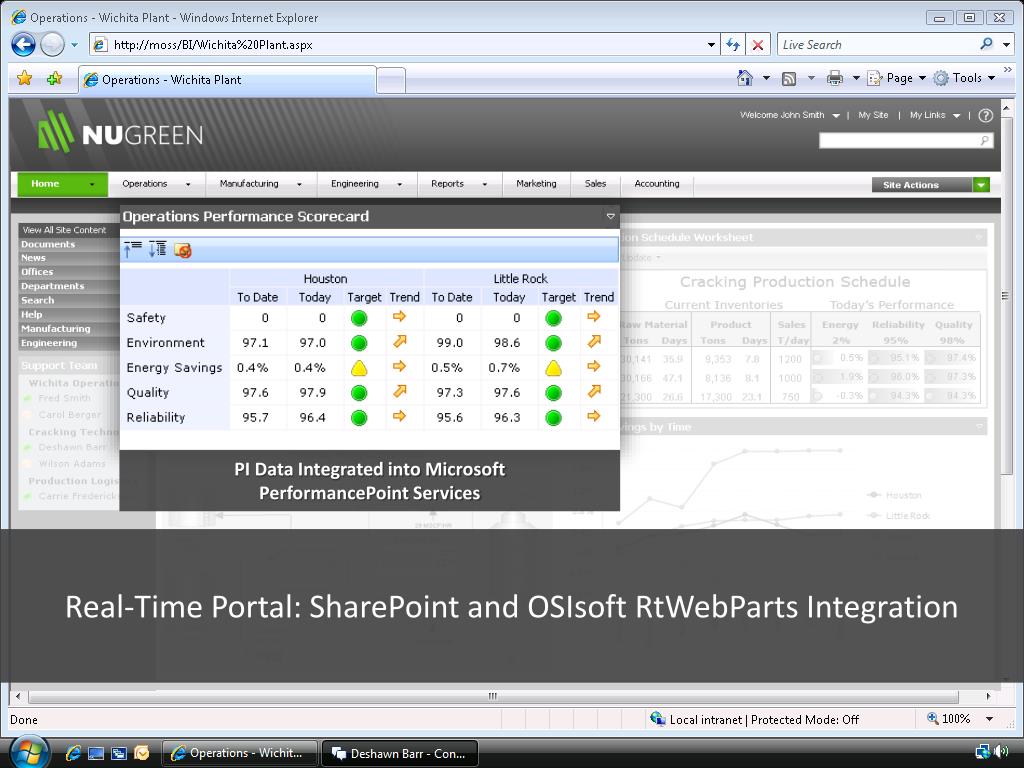
Task: Click Internet Explorer quick launch icon
Action: pos(73,753)
